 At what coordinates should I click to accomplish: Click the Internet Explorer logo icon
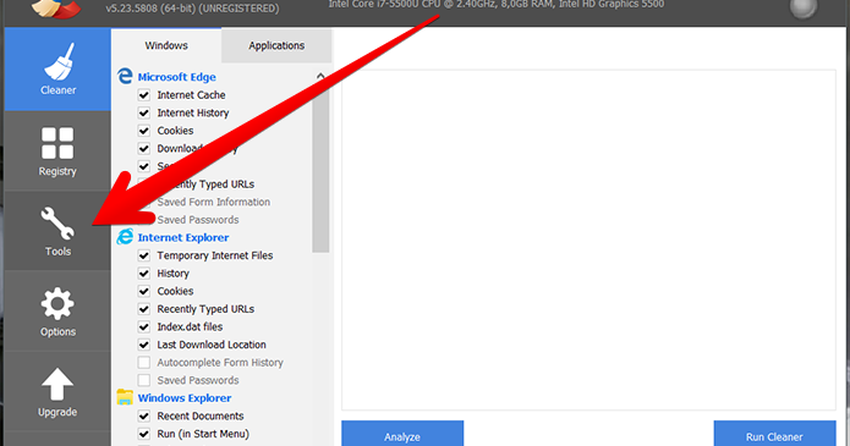point(125,238)
